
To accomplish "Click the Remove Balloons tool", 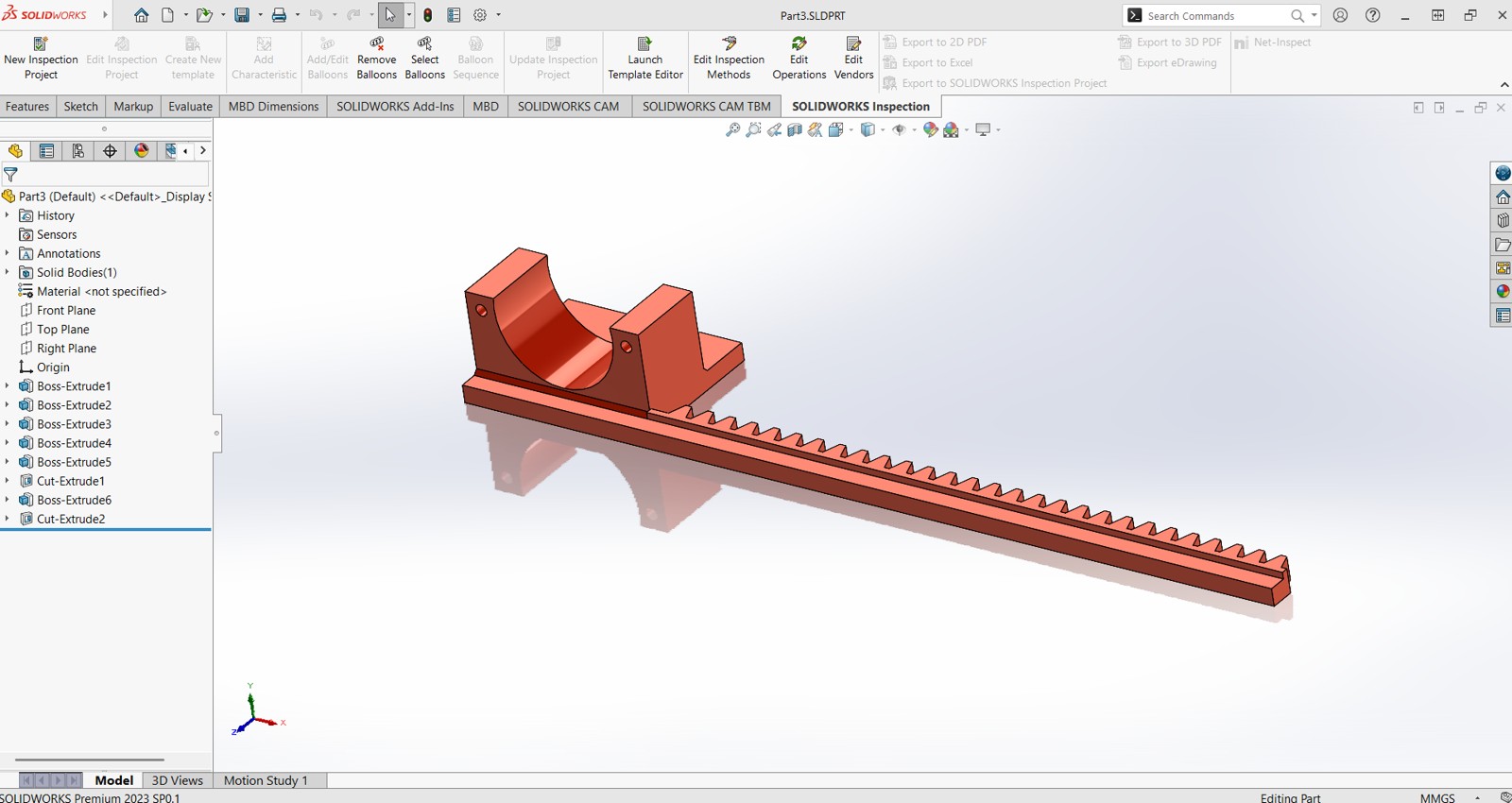I will pyautogui.click(x=376, y=59).
